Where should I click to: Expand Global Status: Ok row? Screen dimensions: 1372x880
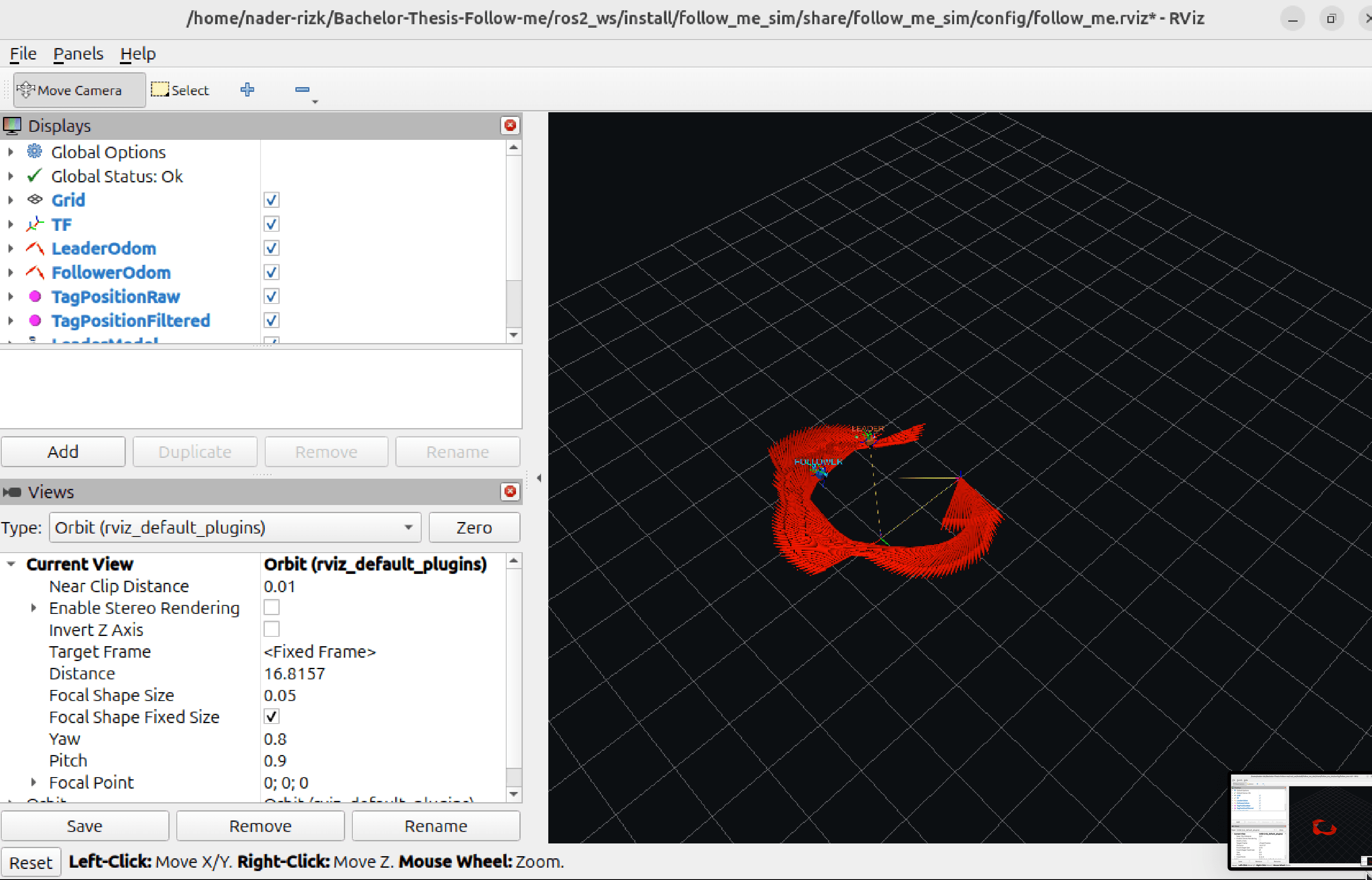coord(10,176)
